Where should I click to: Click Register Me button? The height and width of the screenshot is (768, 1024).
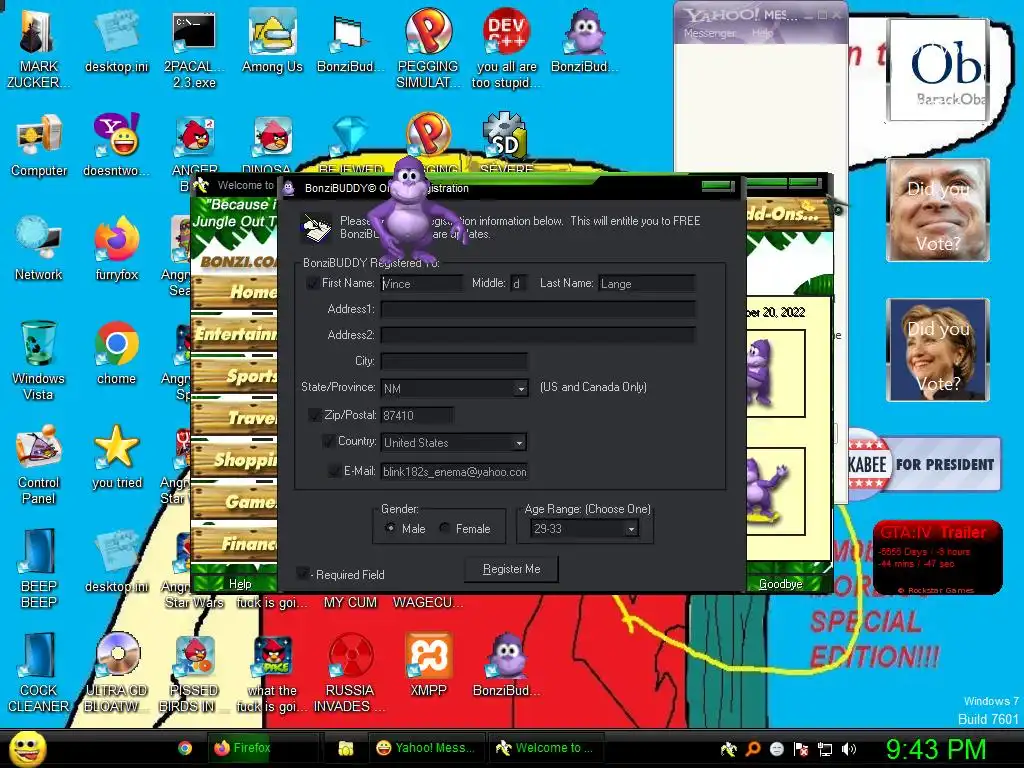coord(511,569)
